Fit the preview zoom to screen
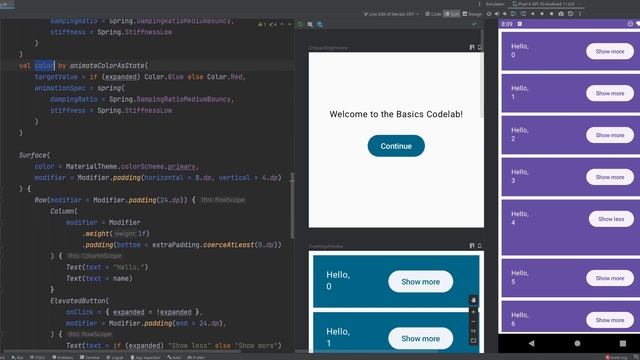Viewport: 640px width, 360px height. click(x=473, y=341)
